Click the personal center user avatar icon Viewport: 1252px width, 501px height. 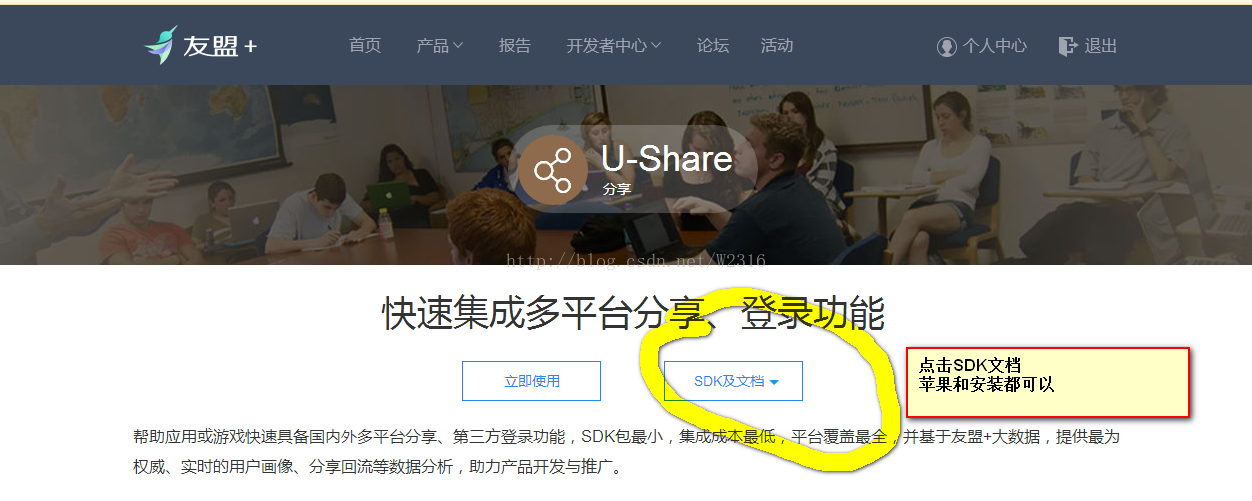coord(946,46)
